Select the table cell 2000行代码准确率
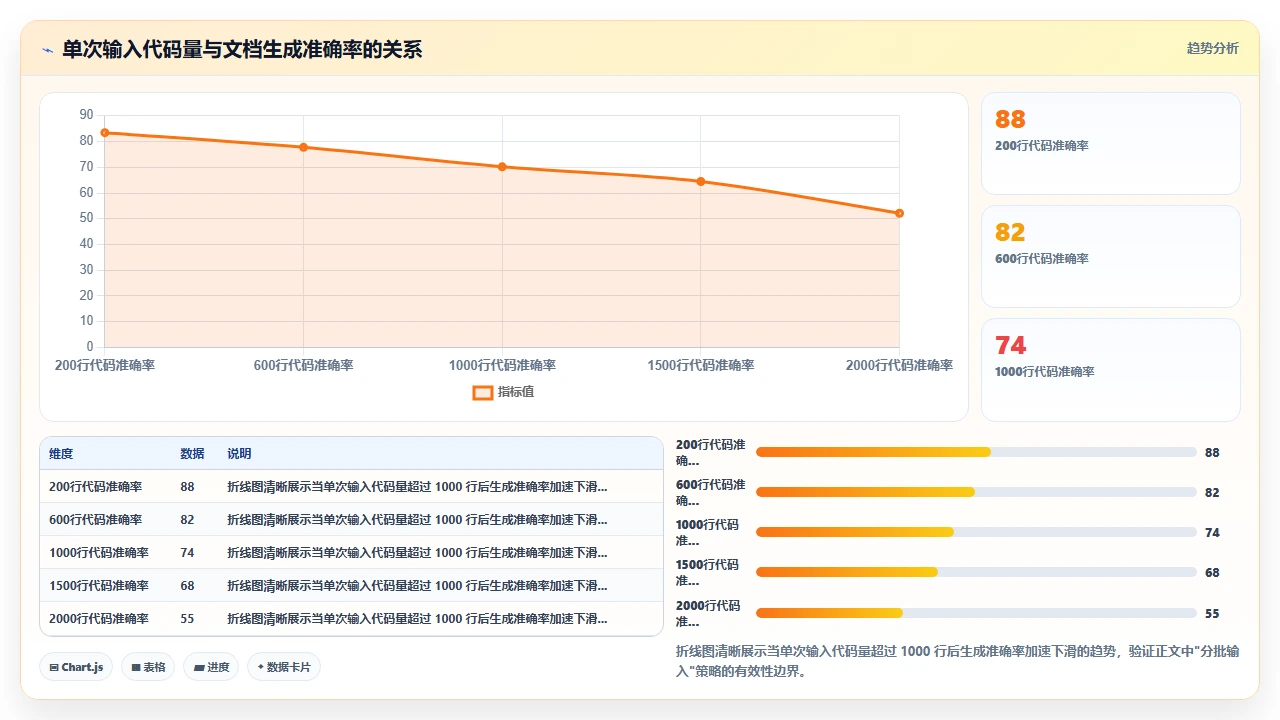This screenshot has height=720, width=1280. (99, 619)
